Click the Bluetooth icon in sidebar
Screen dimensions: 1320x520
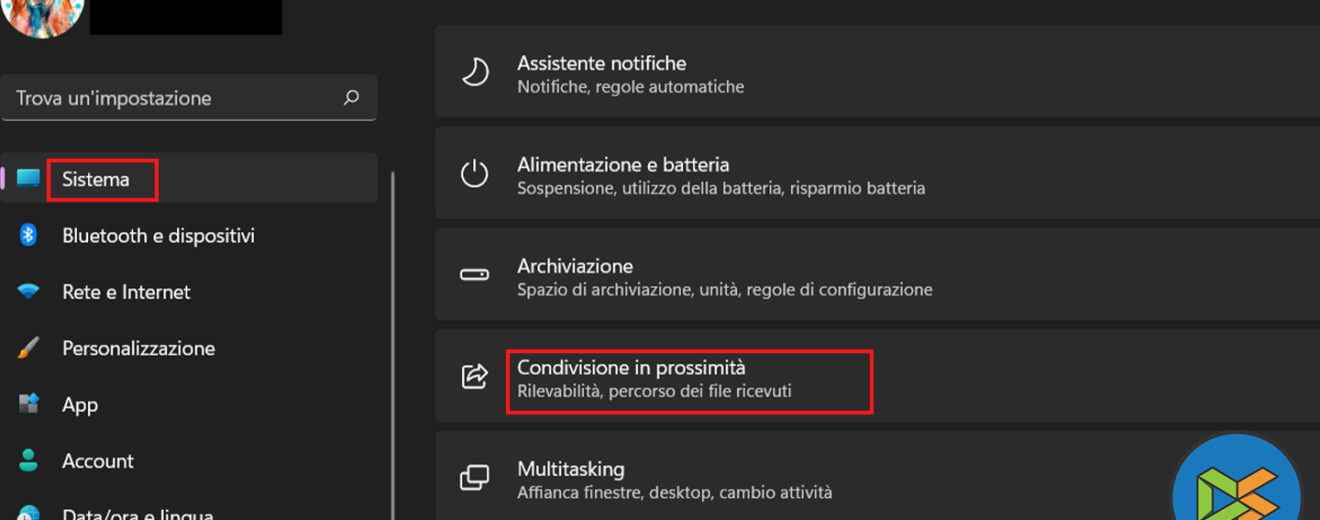coord(28,235)
